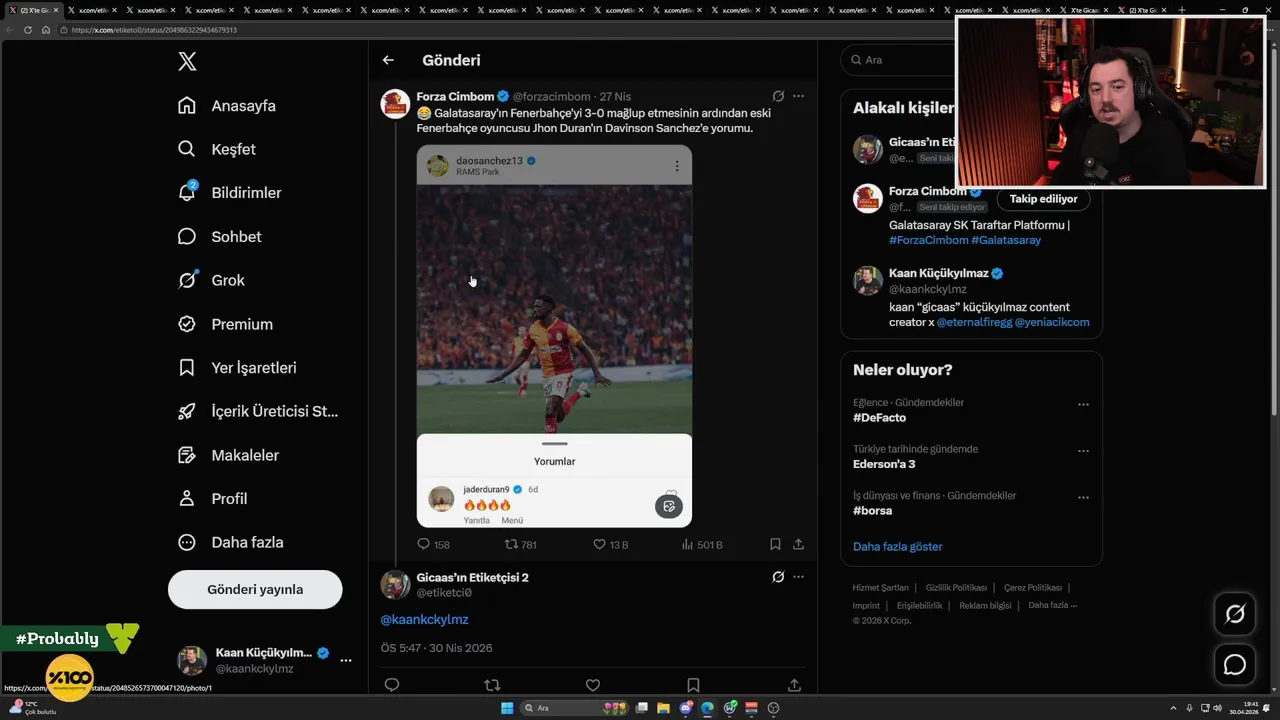Image resolution: width=1280 pixels, height=720 pixels.
Task: Open #borsa trend
Action: coord(873,510)
